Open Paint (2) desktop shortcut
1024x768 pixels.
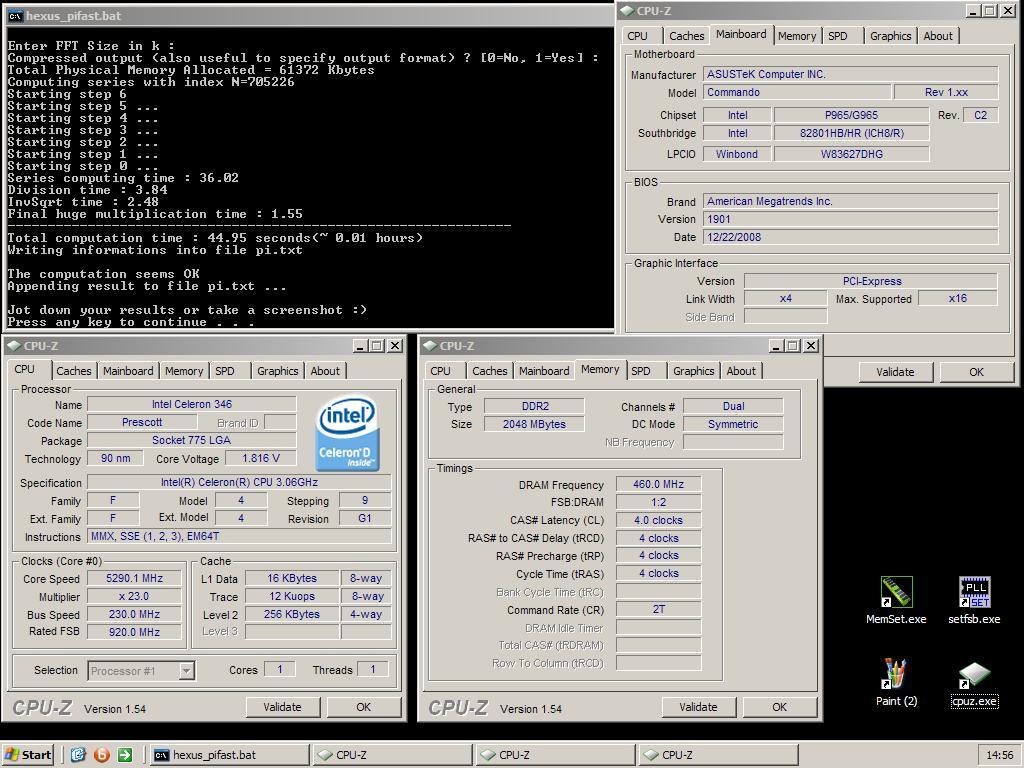(x=896, y=682)
